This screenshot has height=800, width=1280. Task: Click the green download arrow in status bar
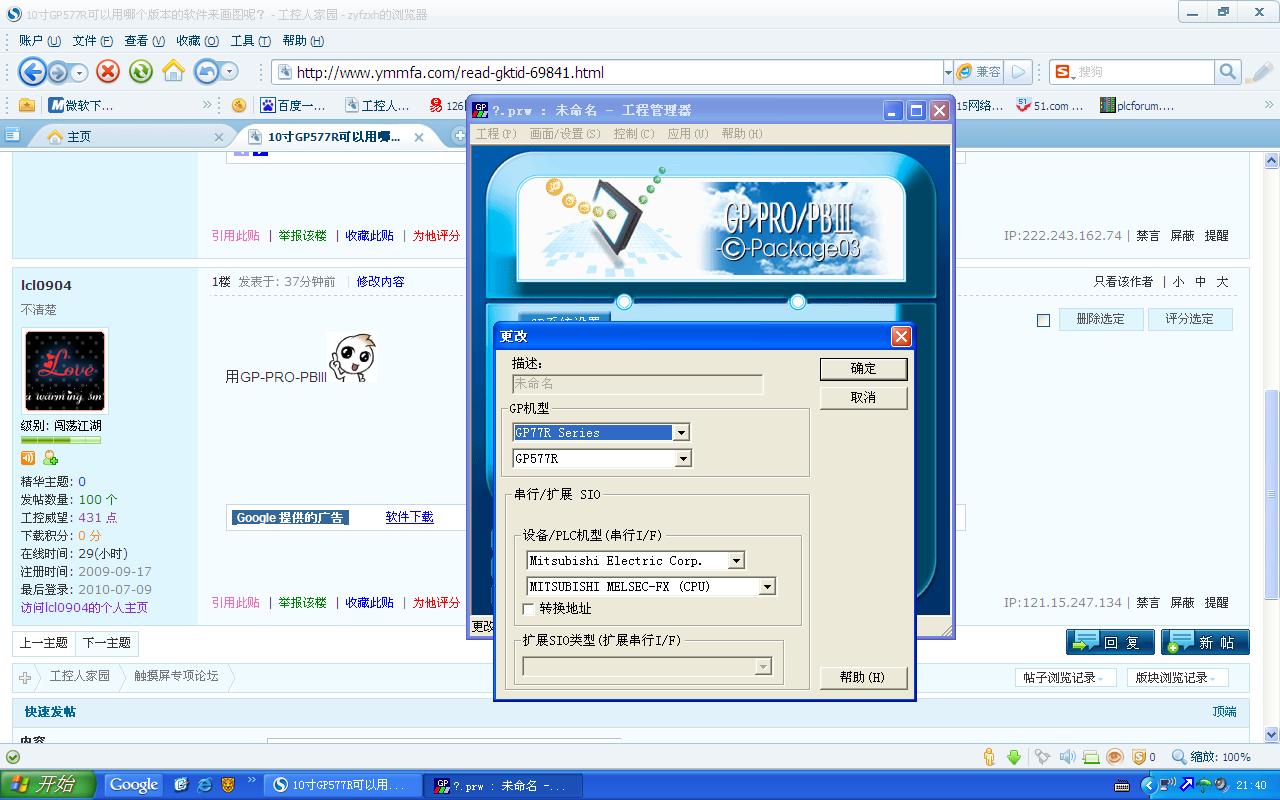pos(1014,757)
